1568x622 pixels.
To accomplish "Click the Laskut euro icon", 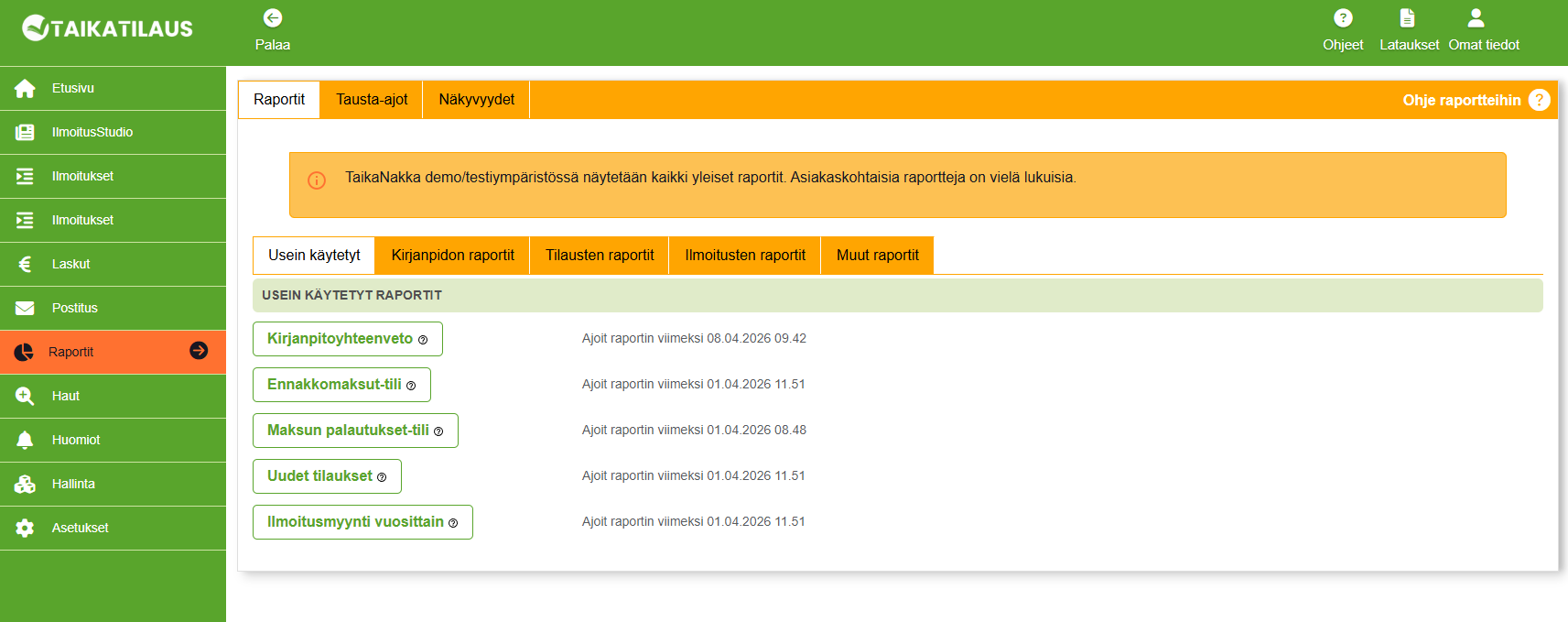I will (25, 265).
